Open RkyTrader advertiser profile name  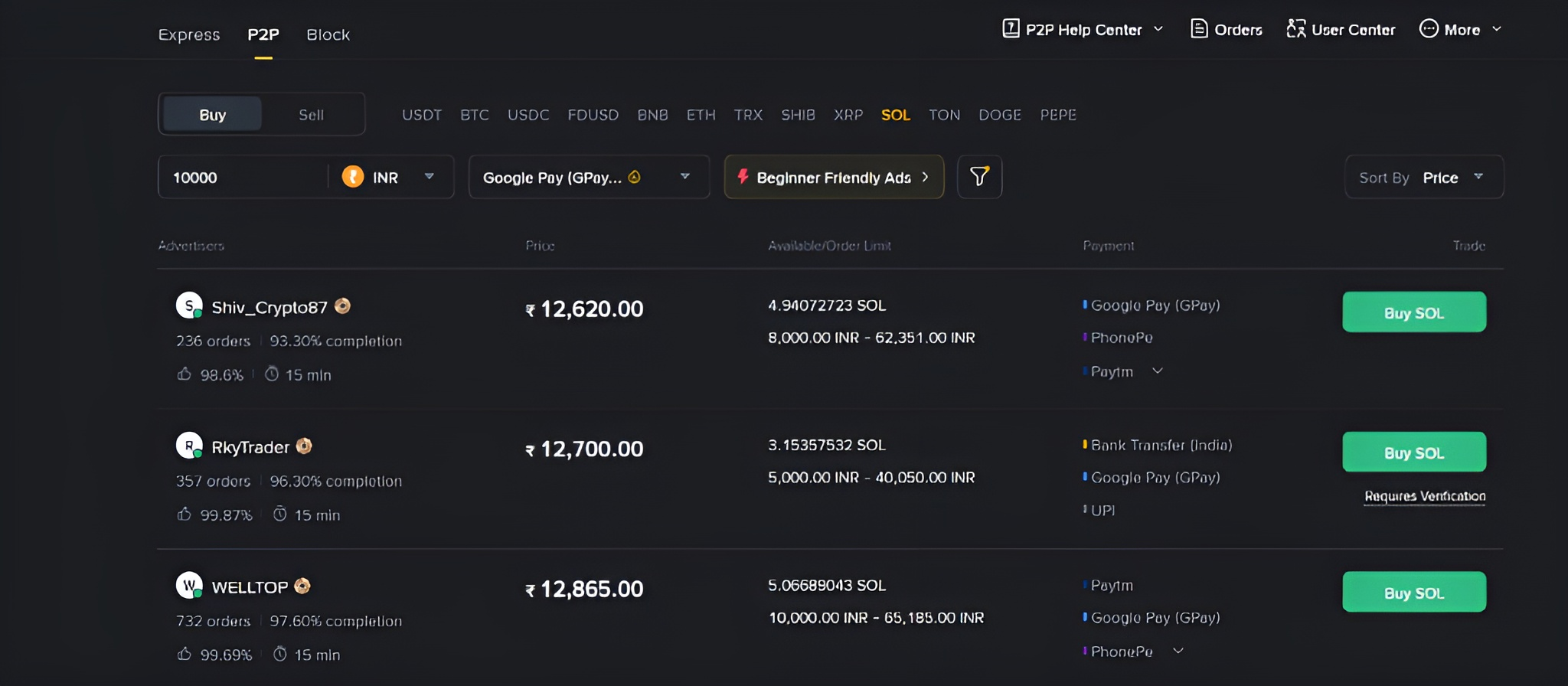(x=250, y=447)
